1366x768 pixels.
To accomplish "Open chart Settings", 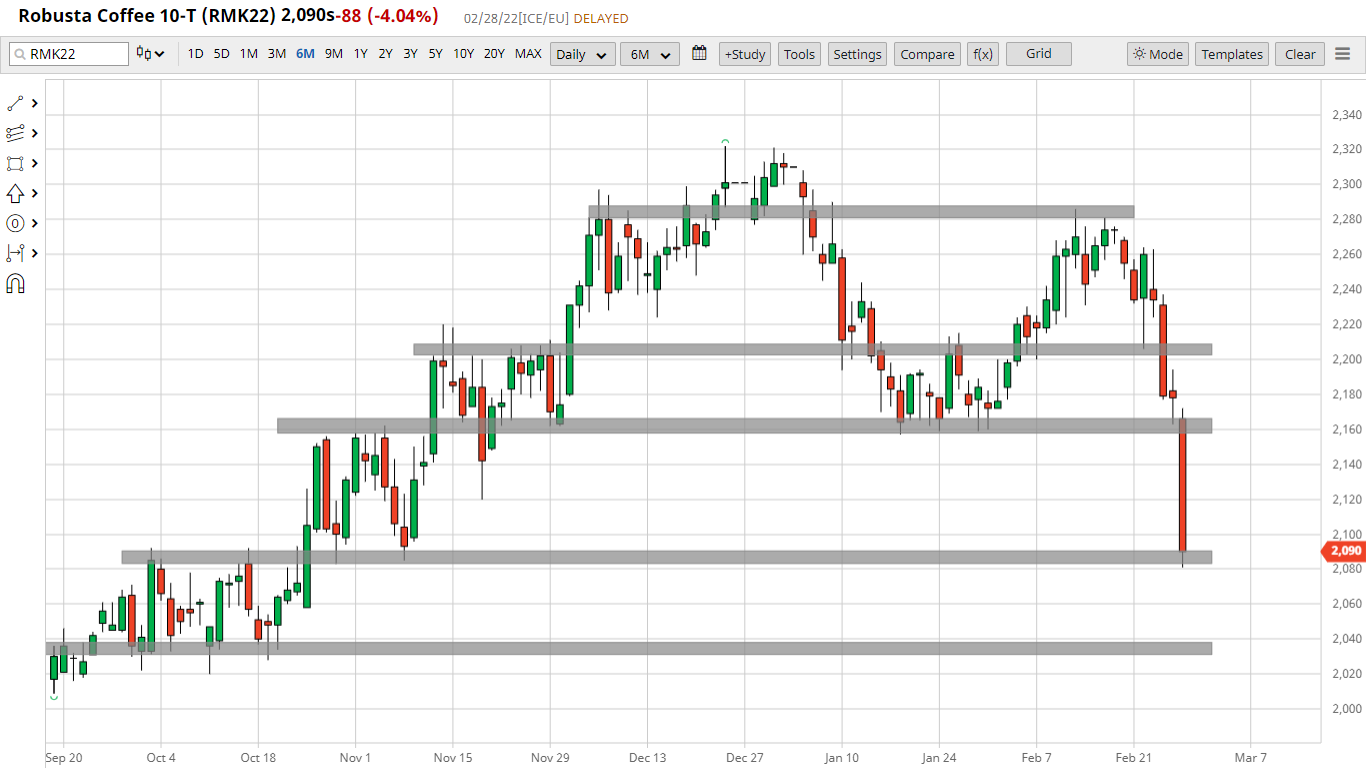I will coord(857,54).
